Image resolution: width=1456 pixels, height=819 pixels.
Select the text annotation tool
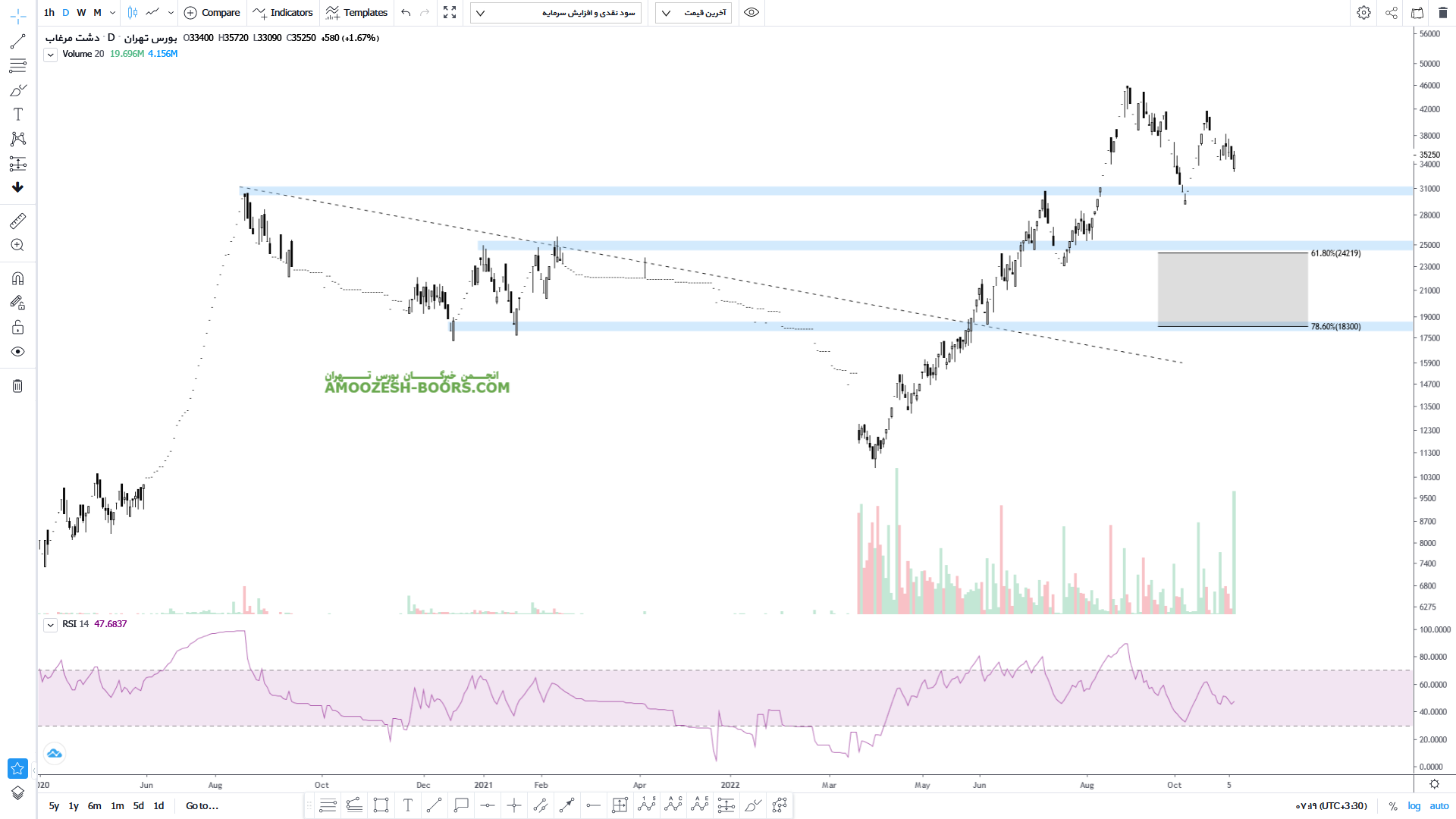pyautogui.click(x=18, y=115)
